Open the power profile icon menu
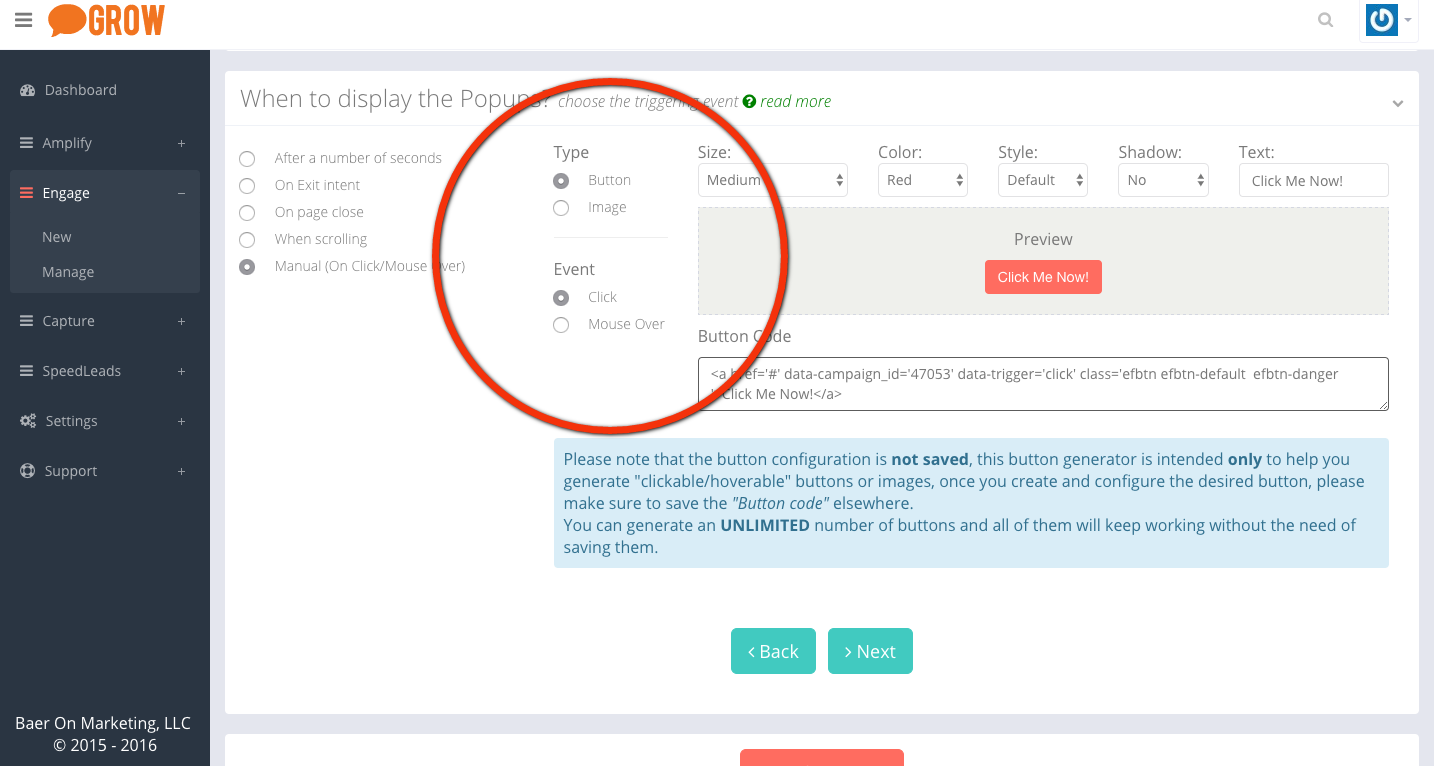The image size is (1434, 776). [x=1389, y=20]
